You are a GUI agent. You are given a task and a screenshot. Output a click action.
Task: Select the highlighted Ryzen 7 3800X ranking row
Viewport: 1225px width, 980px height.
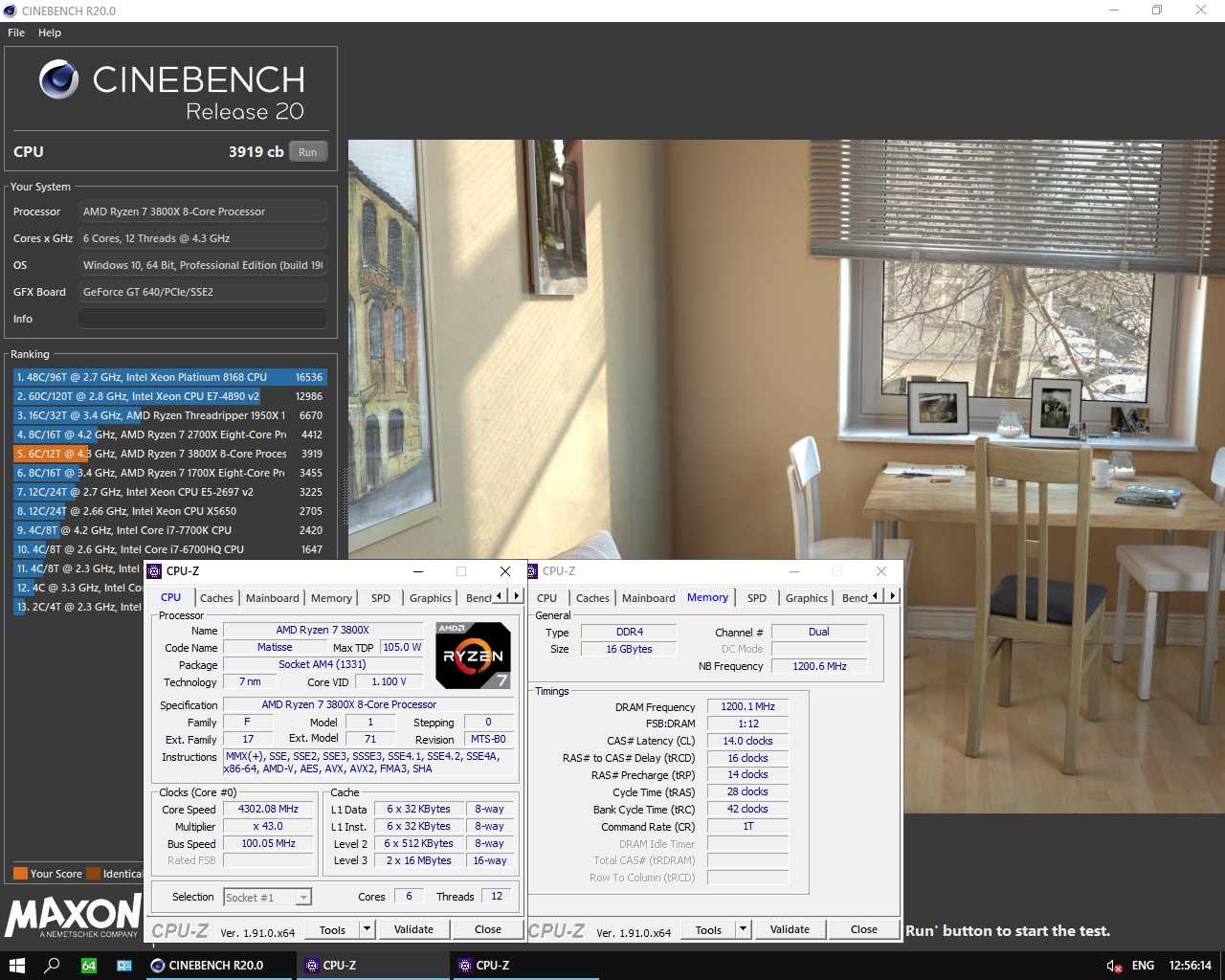pos(169,454)
